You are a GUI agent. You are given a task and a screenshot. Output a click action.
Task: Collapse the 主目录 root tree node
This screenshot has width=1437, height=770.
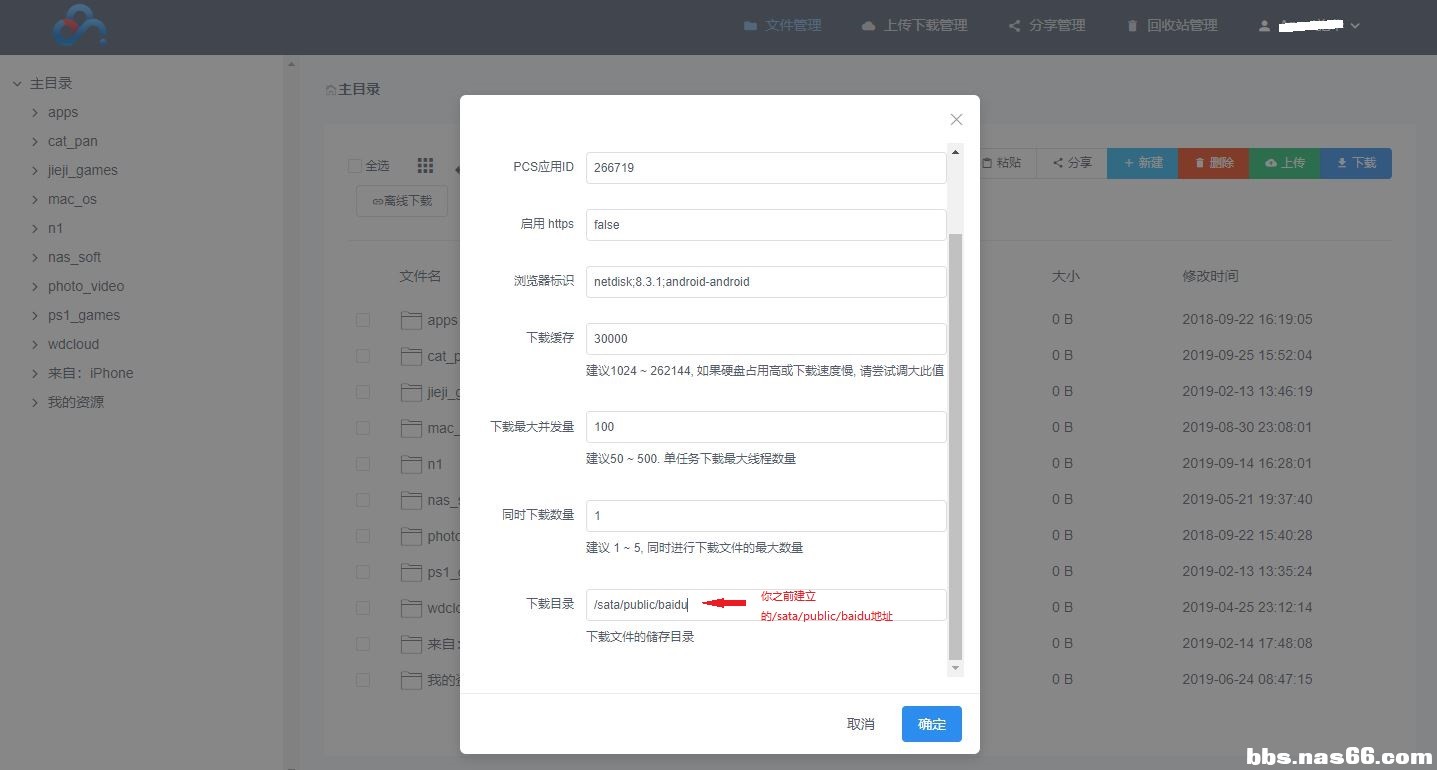click(x=17, y=84)
